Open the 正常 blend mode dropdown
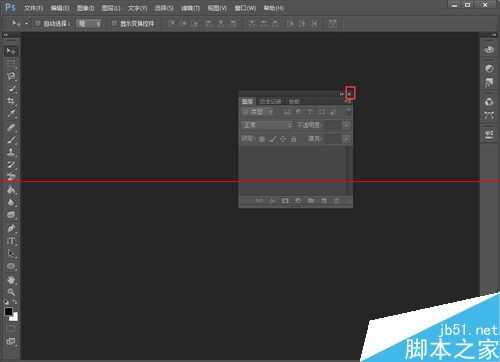 pyautogui.click(x=267, y=125)
